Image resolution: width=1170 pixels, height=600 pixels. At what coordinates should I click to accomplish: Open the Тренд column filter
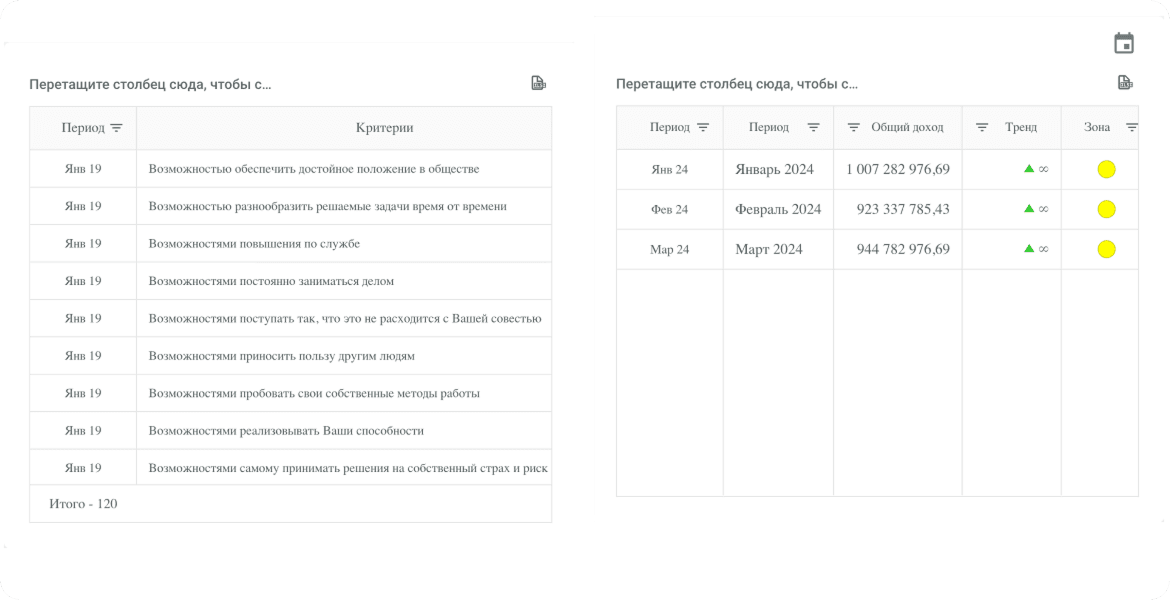[x=983, y=128]
